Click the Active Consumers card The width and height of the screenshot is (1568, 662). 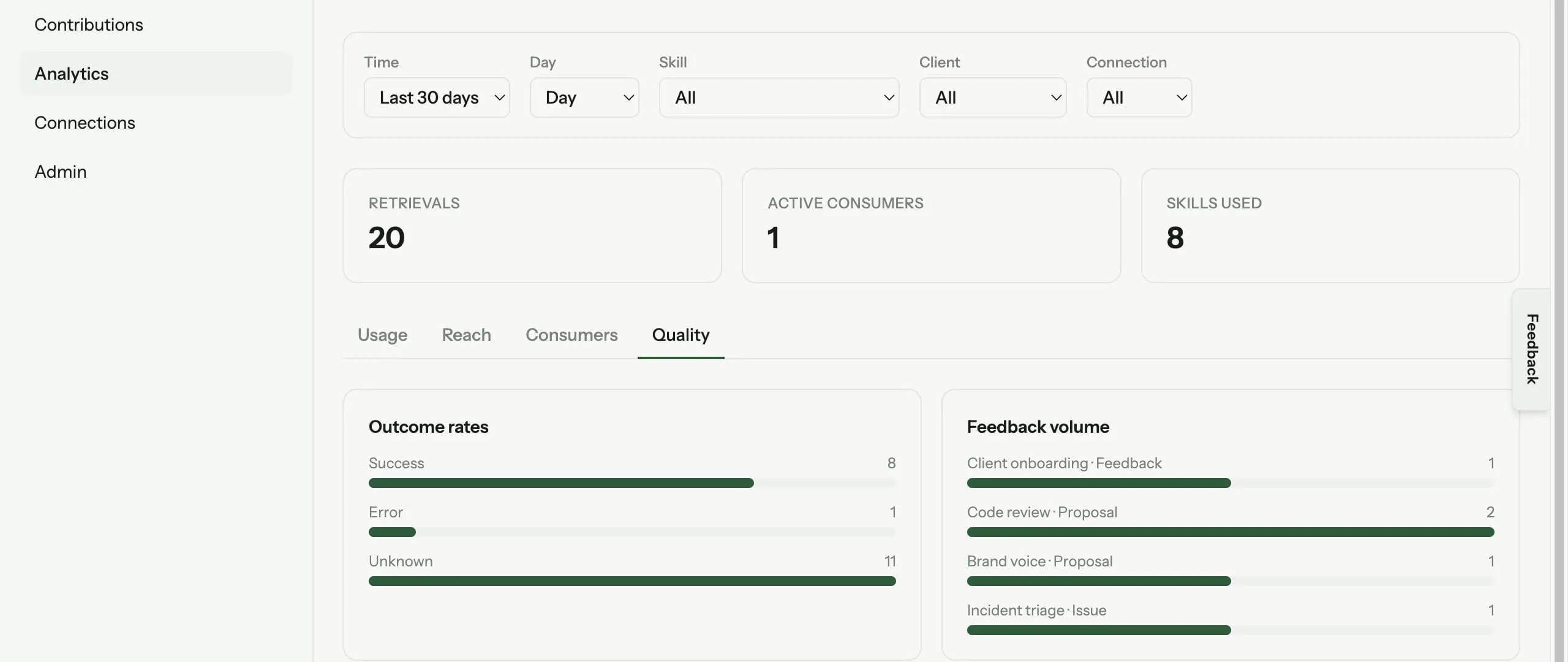931,226
